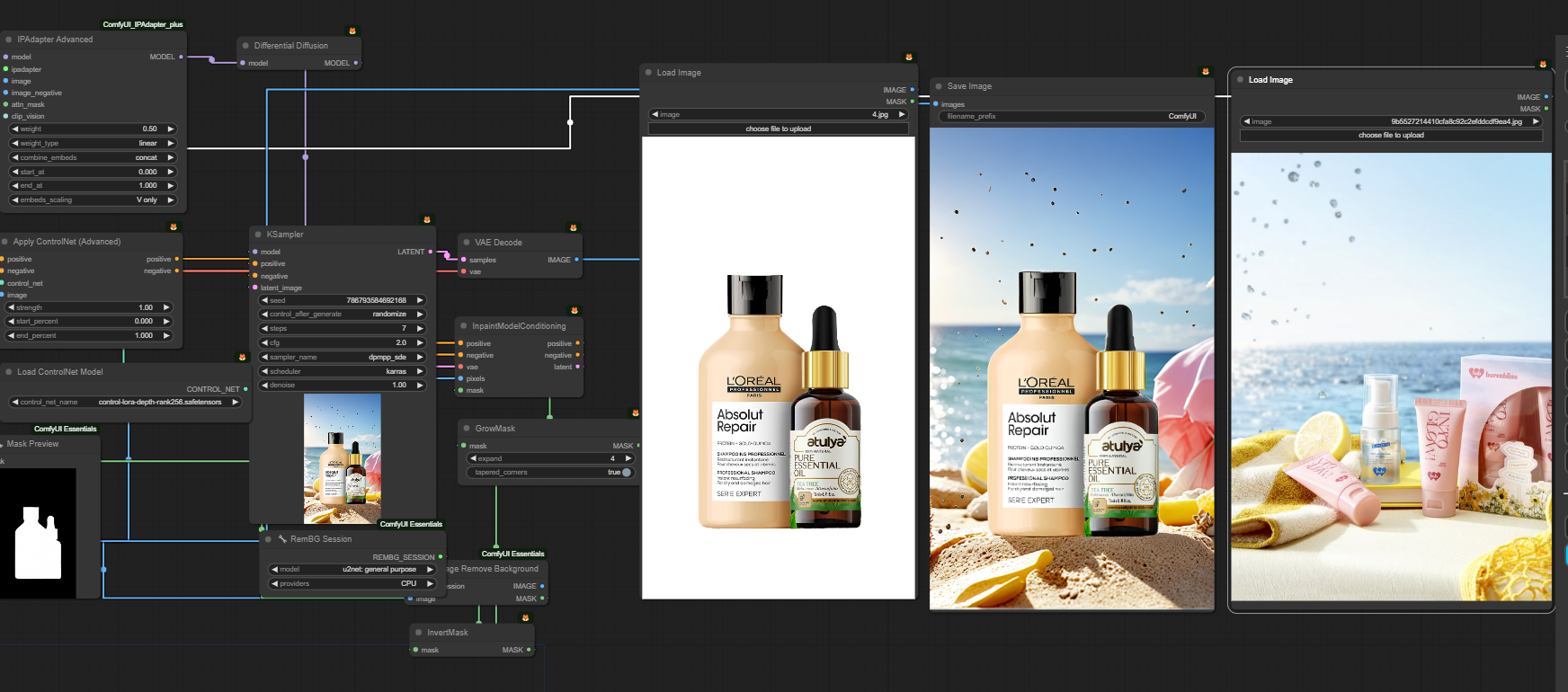This screenshot has height=692, width=1568.
Task: Click the KSampler denoise value slider
Action: pyautogui.click(x=342, y=386)
